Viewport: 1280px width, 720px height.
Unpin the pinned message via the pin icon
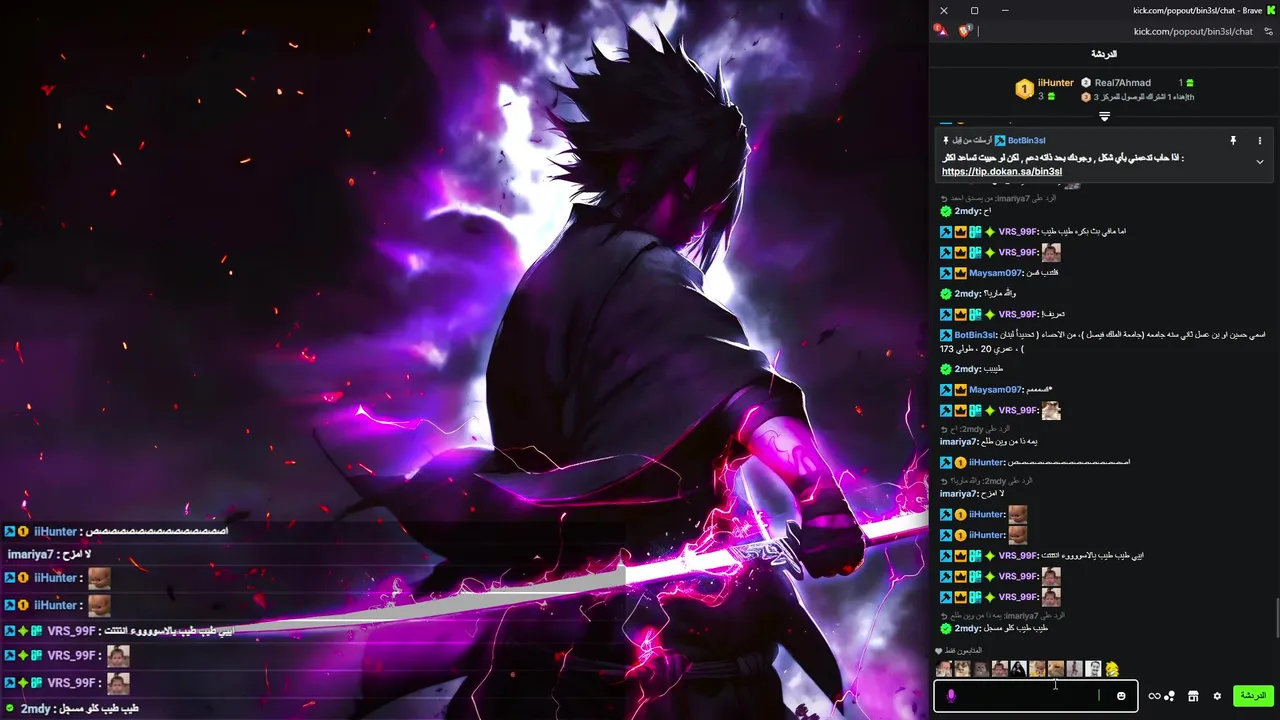click(1233, 141)
